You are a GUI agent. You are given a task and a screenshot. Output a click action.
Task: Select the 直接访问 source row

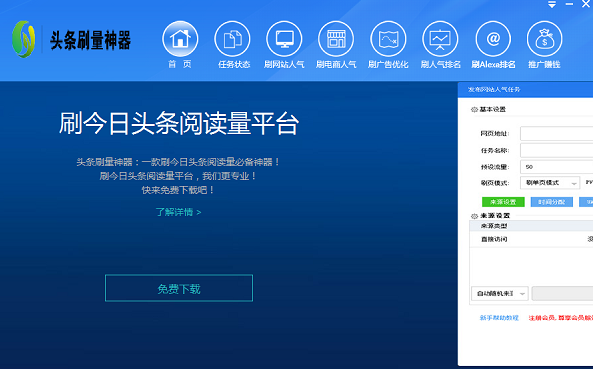(531, 239)
